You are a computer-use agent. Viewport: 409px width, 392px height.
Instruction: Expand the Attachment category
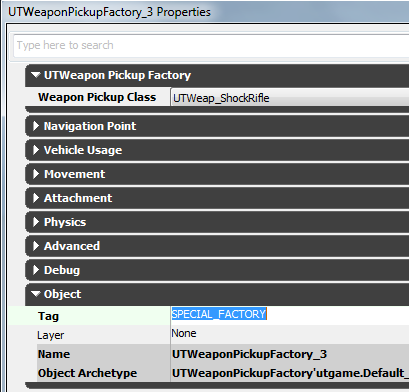(36, 198)
